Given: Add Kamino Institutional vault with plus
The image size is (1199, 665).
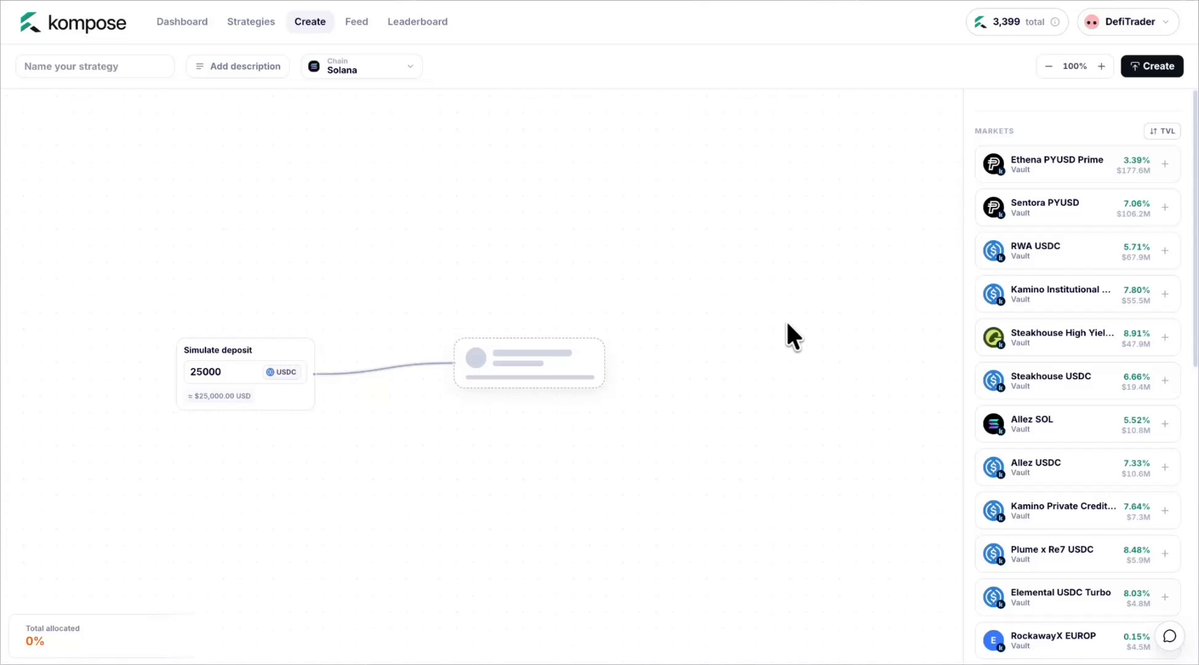Looking at the screenshot, I should [x=1165, y=294].
